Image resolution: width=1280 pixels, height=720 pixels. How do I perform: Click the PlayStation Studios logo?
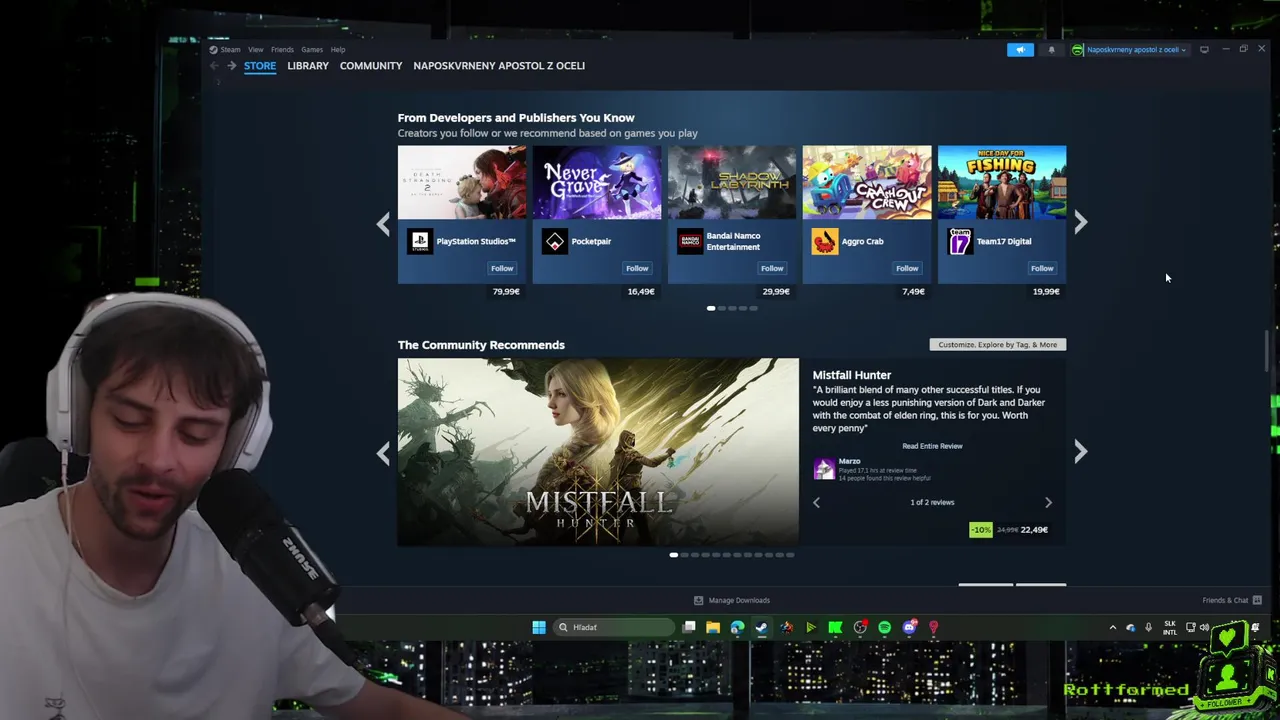[420, 241]
